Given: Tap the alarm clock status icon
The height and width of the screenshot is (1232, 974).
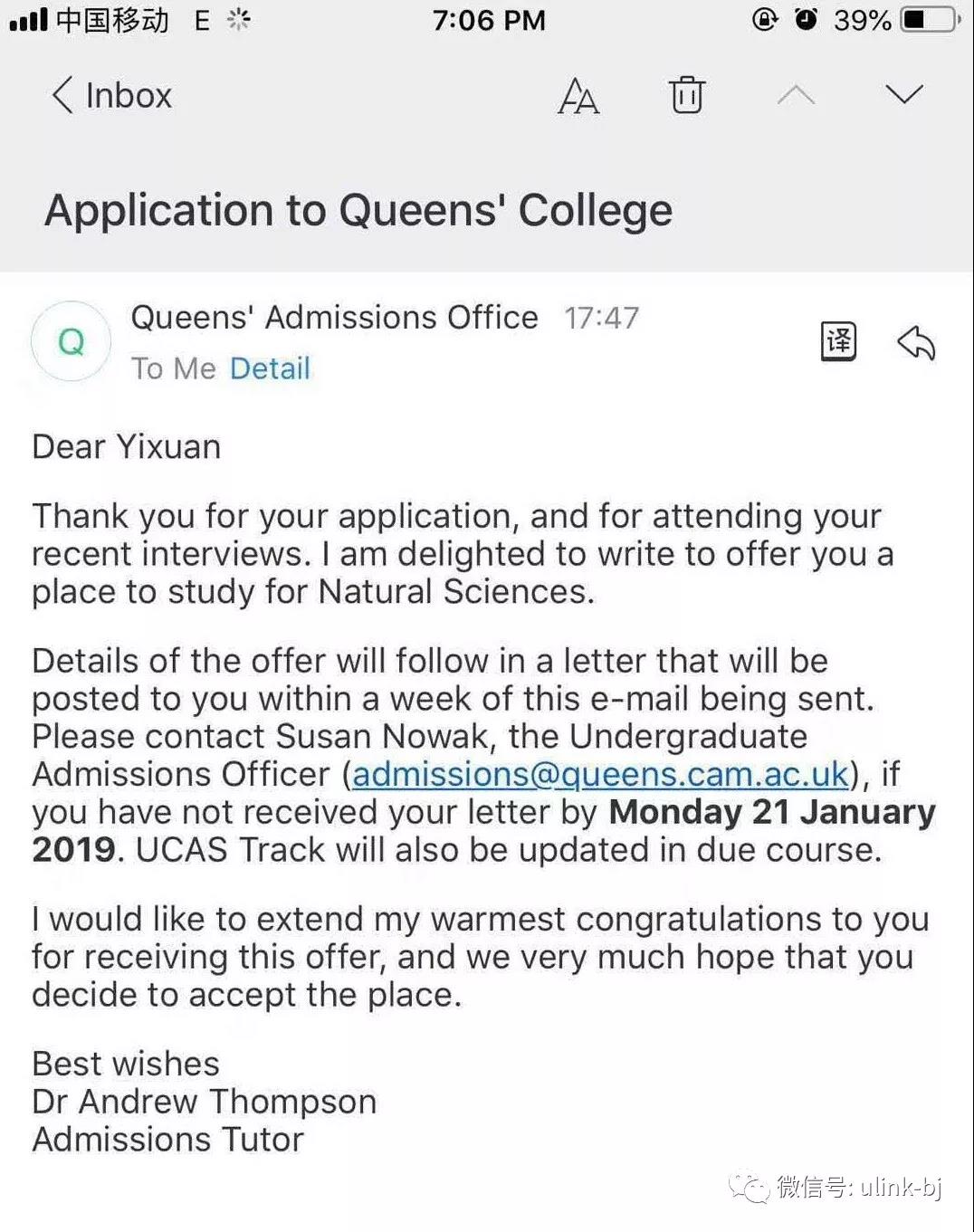Looking at the screenshot, I should tap(806, 19).
